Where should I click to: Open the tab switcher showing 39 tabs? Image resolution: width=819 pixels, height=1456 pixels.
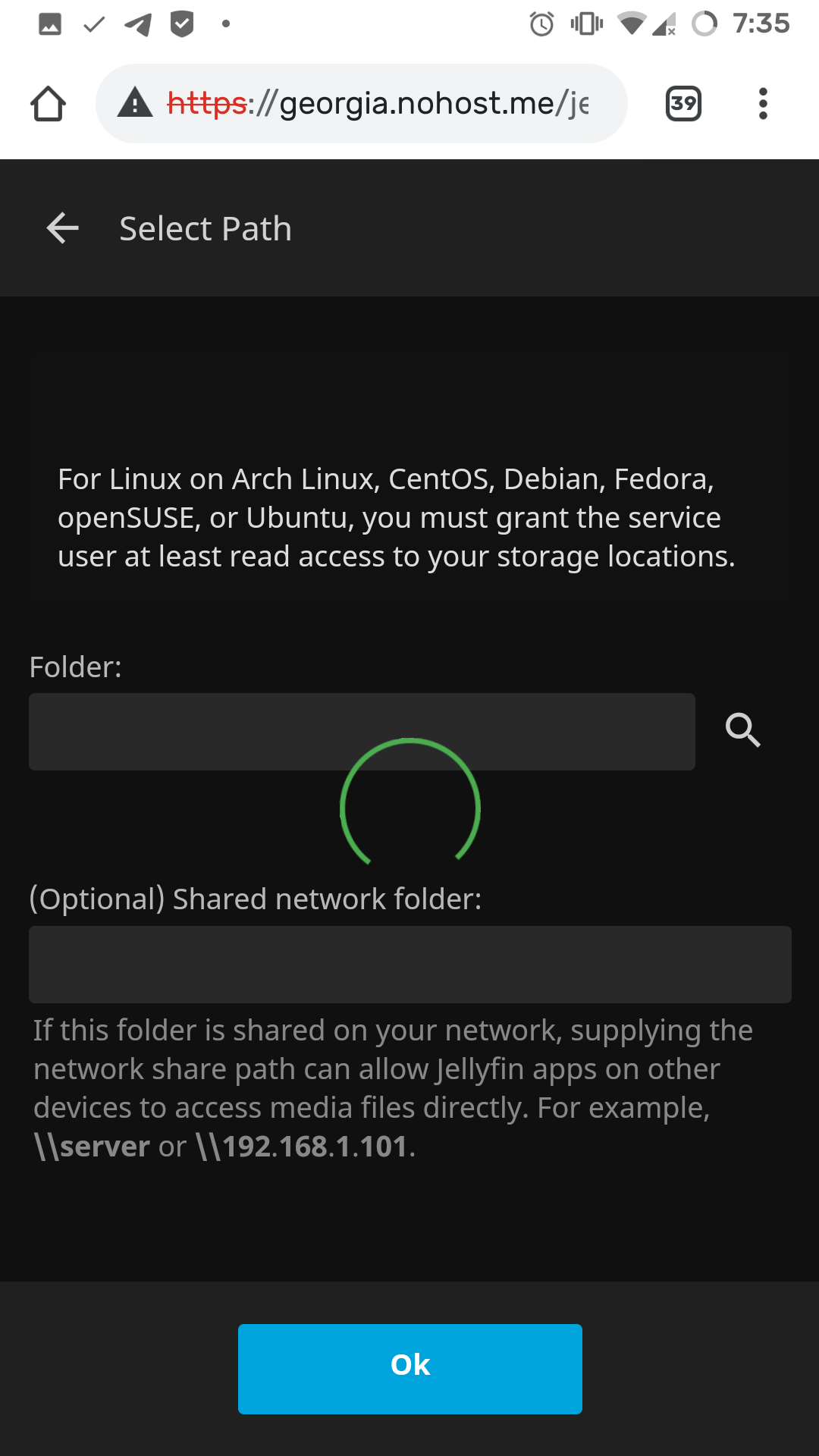tap(683, 104)
